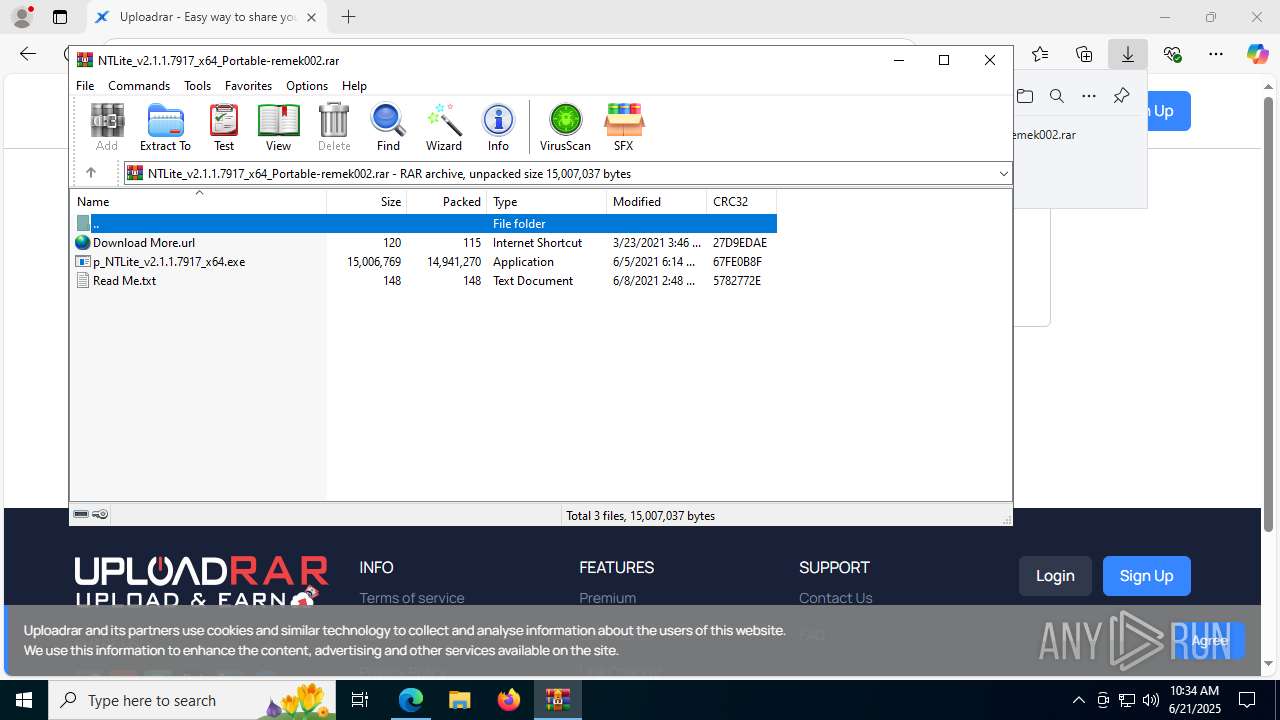Launch the Wizard tool

pyautogui.click(x=444, y=127)
